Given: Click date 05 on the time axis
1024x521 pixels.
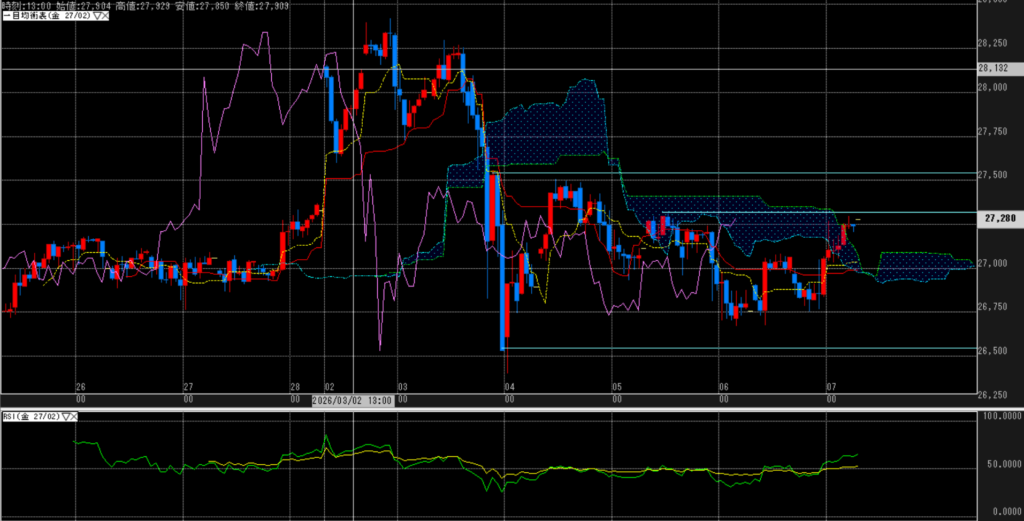Looking at the screenshot, I should [x=617, y=386].
